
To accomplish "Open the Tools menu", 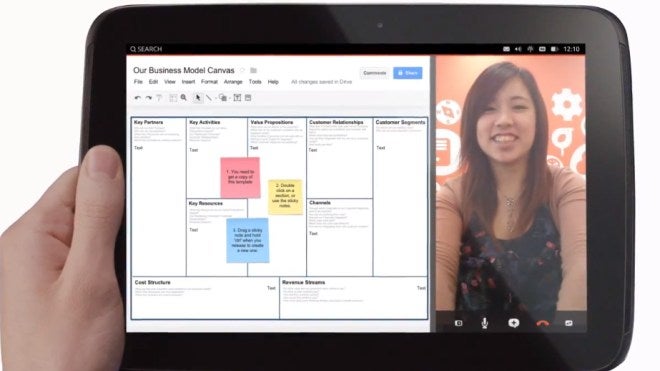I will (255, 82).
